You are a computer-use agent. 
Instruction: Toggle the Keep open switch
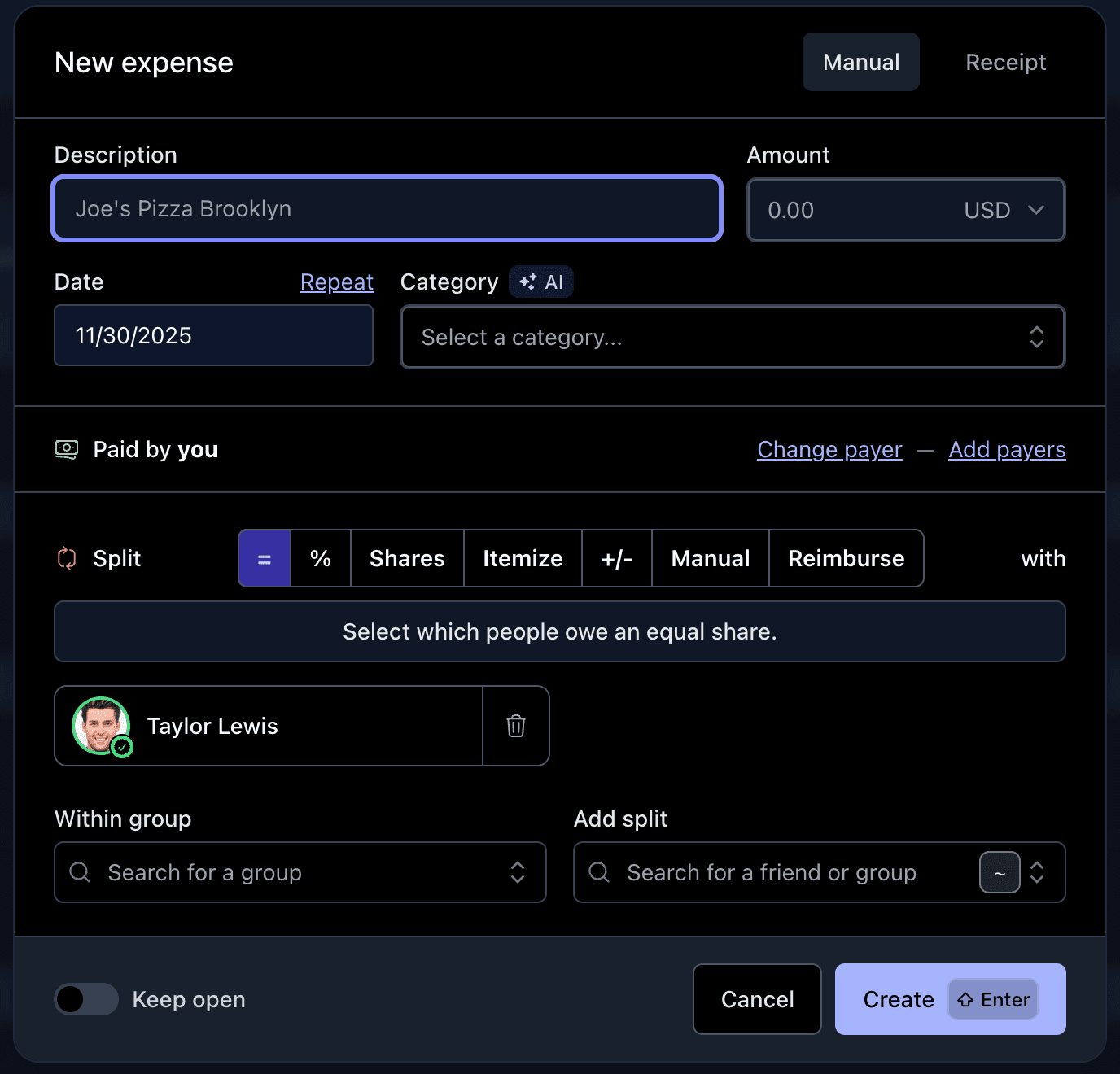(85, 999)
